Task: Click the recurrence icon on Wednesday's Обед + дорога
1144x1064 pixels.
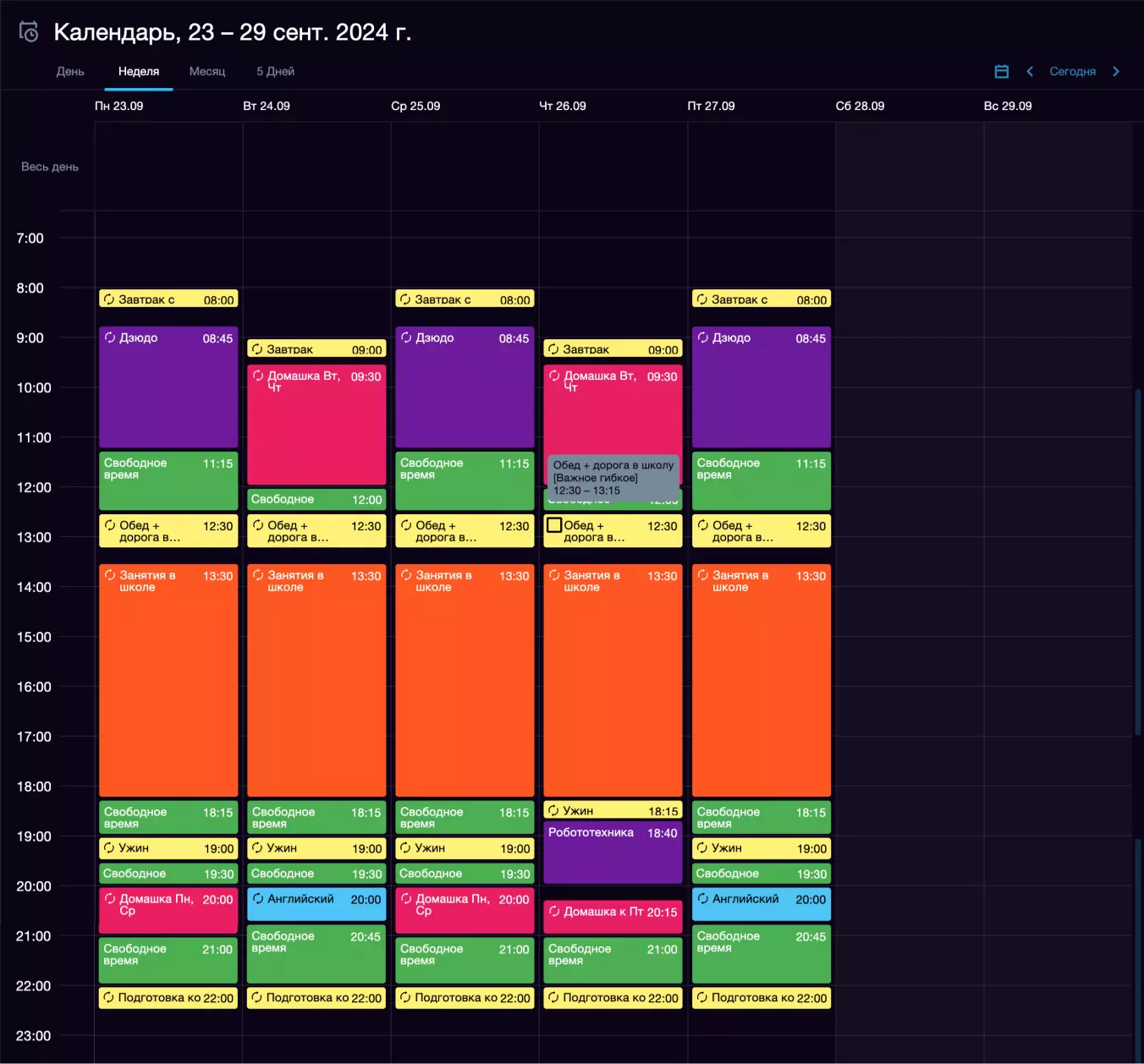Action: pyautogui.click(x=406, y=525)
